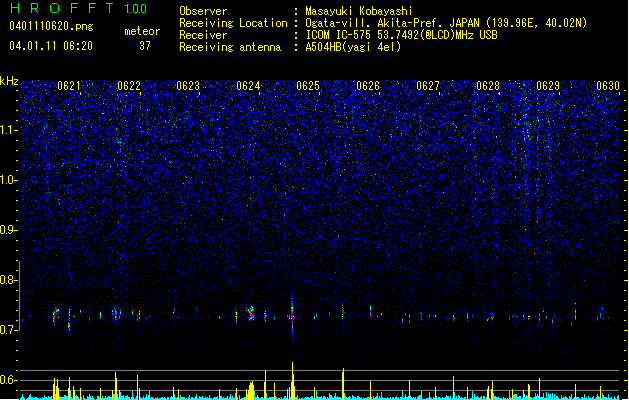Click observer name Masayuki Kobayashi
Viewport: 629px width, 400px height.
[359, 11]
